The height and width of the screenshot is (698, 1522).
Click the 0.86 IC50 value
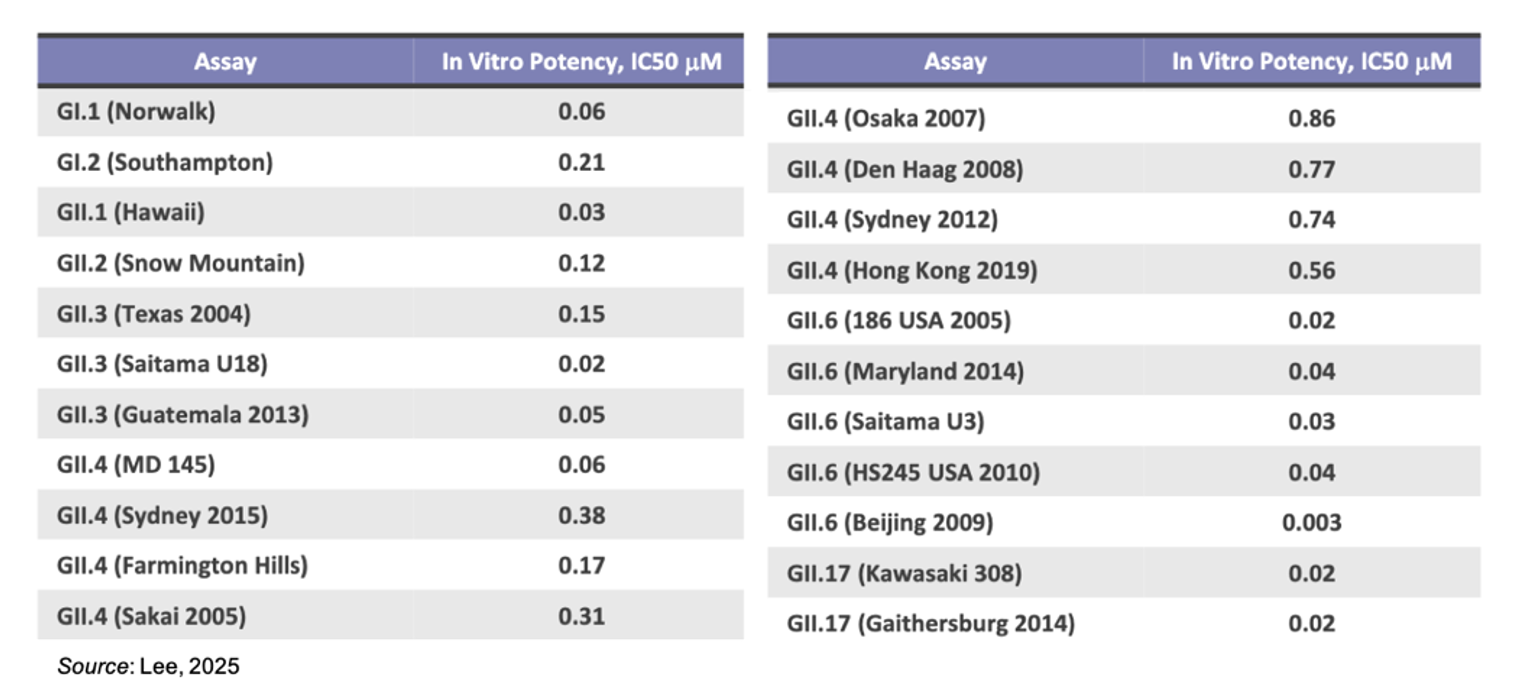[x=1311, y=119]
